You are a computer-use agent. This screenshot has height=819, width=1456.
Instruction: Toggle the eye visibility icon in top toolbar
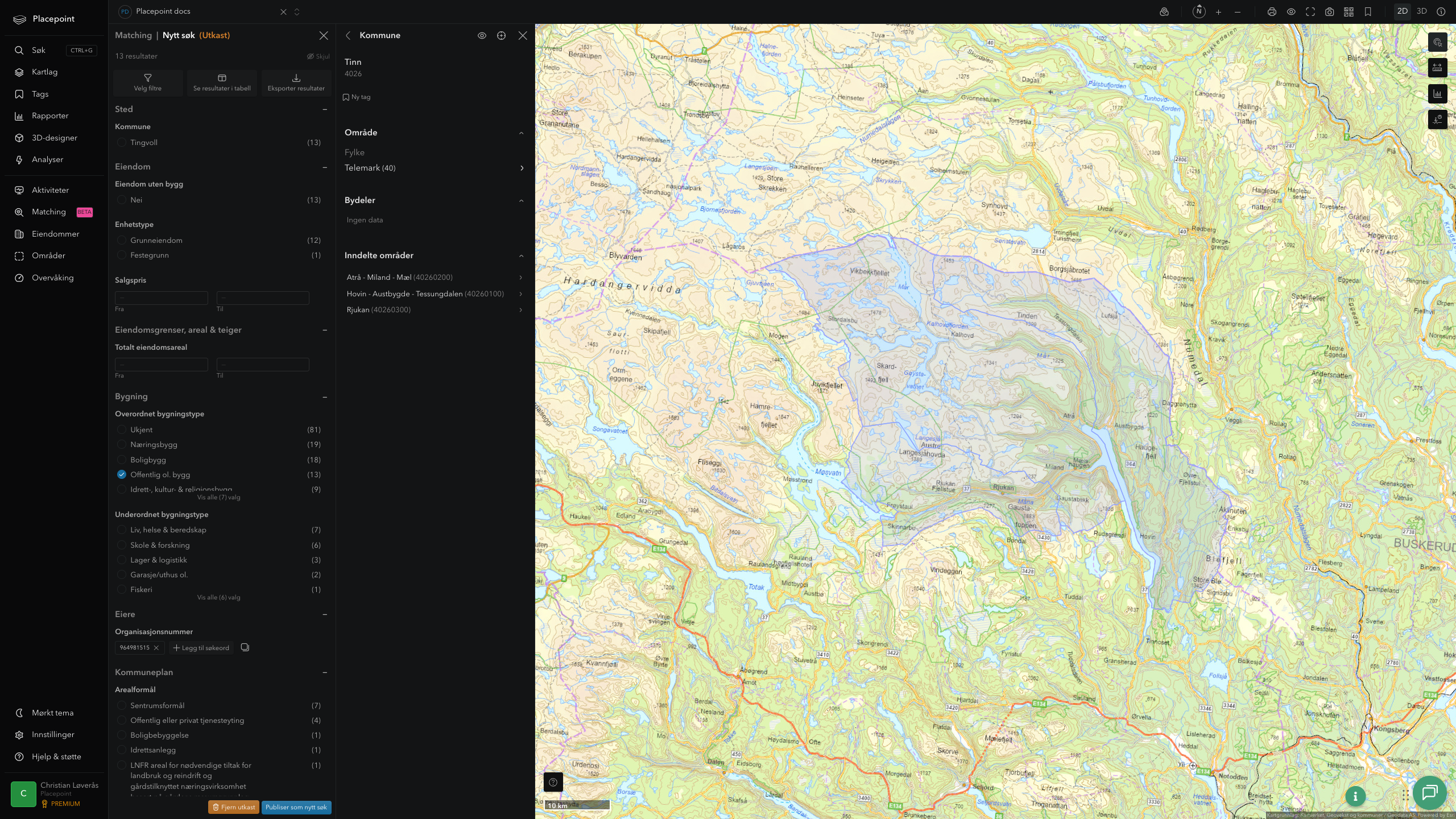(x=1291, y=11)
